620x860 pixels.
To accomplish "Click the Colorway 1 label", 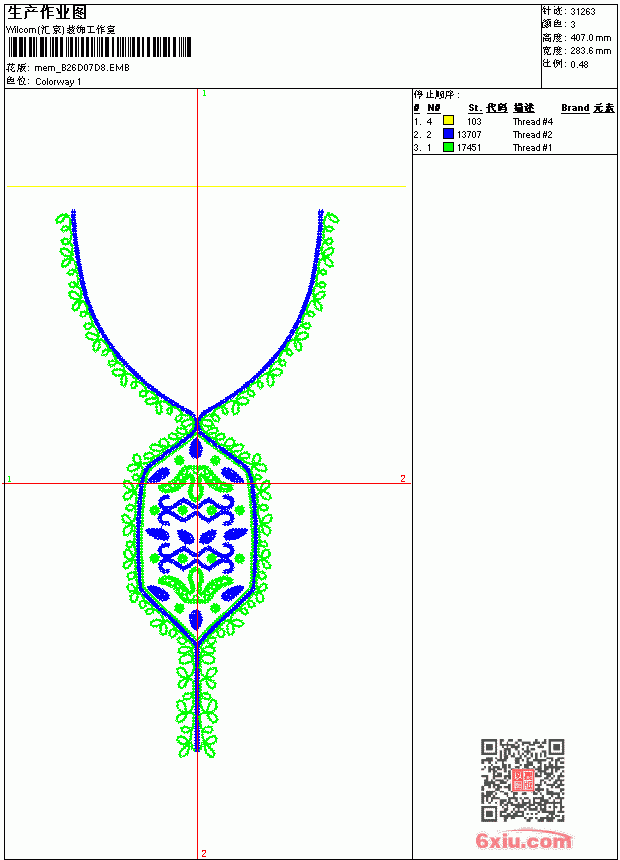I will [x=58, y=82].
